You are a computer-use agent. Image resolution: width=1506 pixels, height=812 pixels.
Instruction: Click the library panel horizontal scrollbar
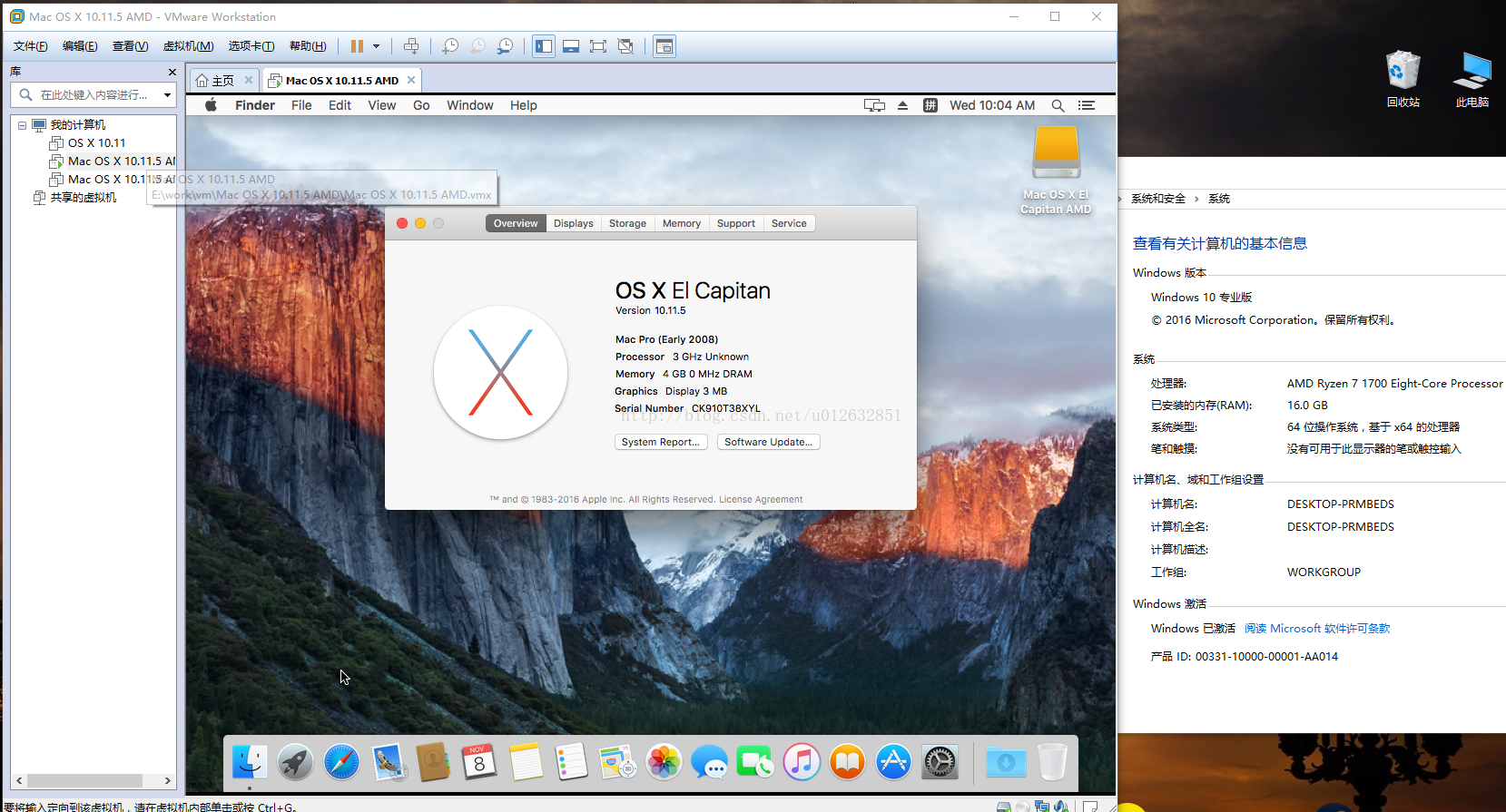[92, 780]
